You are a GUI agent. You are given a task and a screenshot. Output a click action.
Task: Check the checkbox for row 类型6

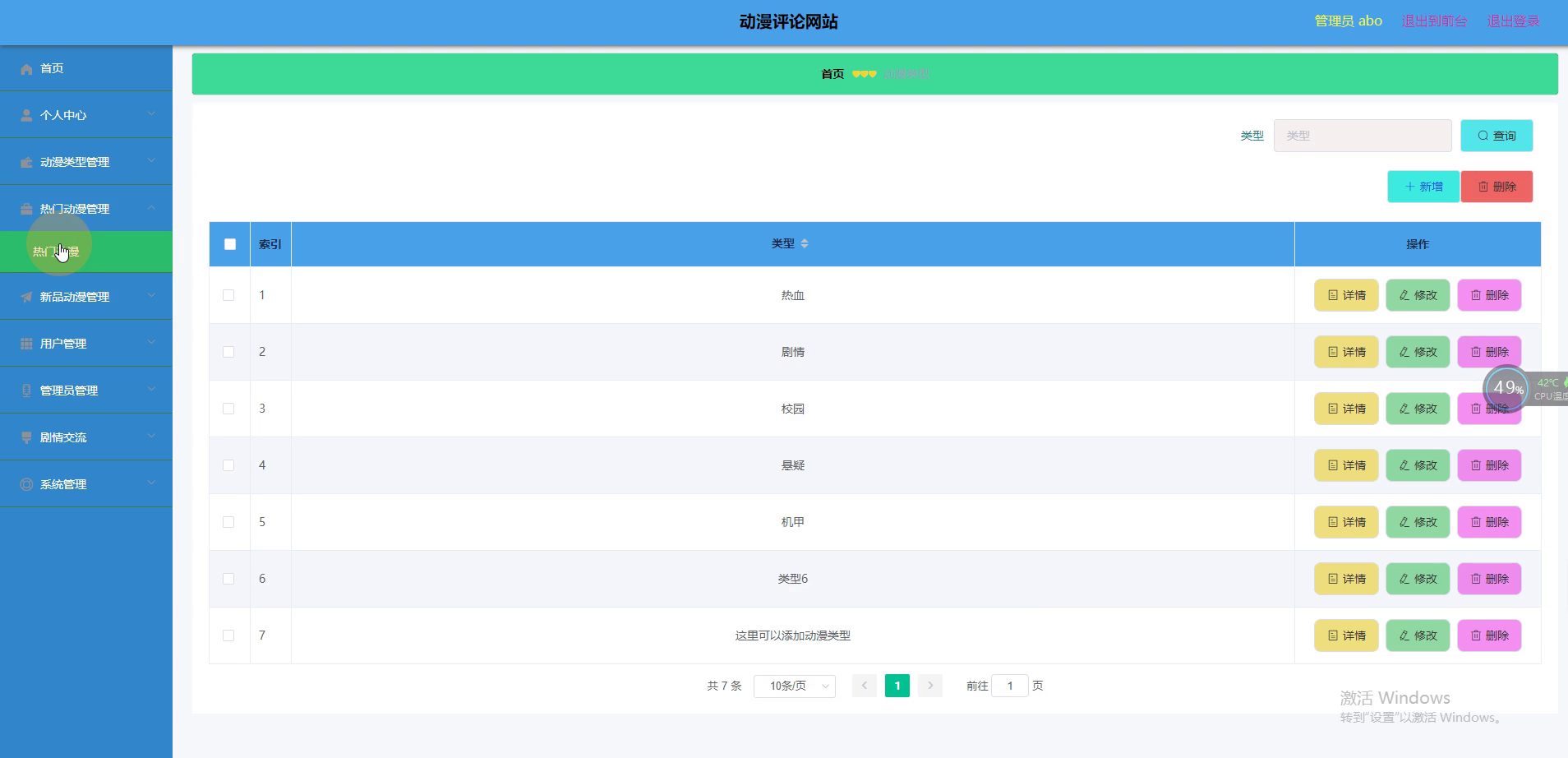228,579
